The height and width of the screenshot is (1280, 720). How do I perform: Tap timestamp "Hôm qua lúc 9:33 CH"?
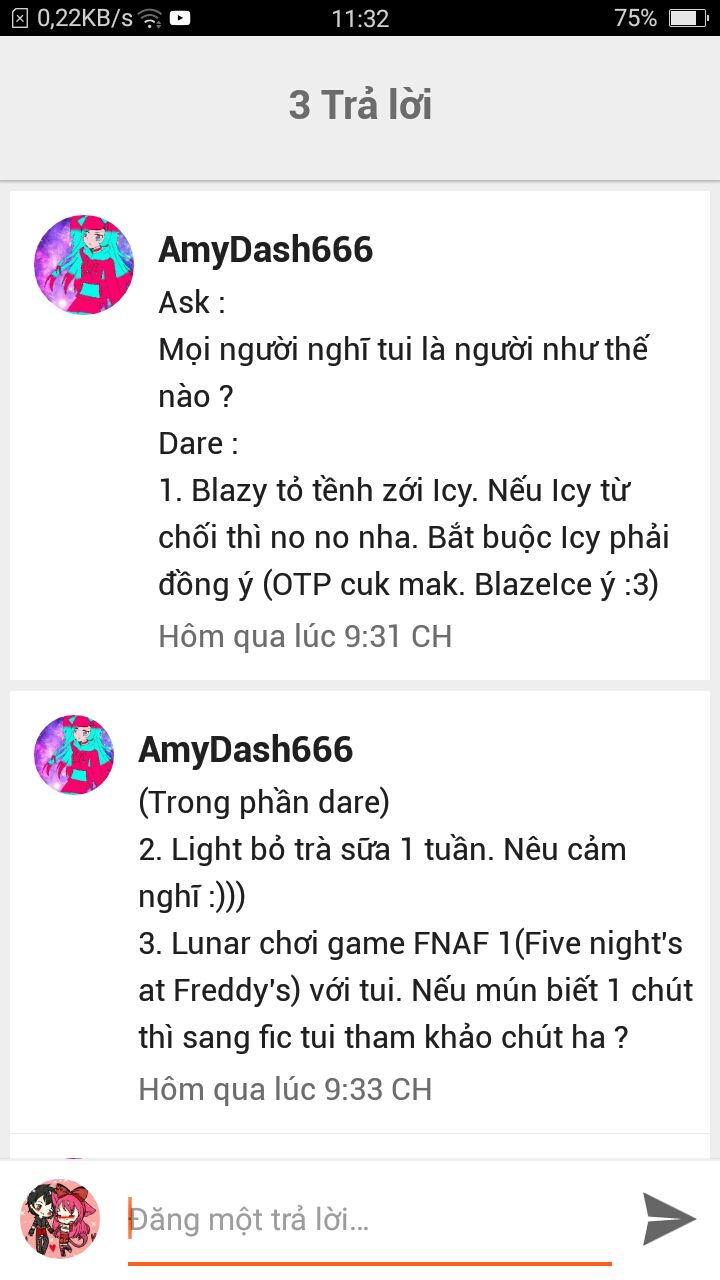click(285, 1089)
